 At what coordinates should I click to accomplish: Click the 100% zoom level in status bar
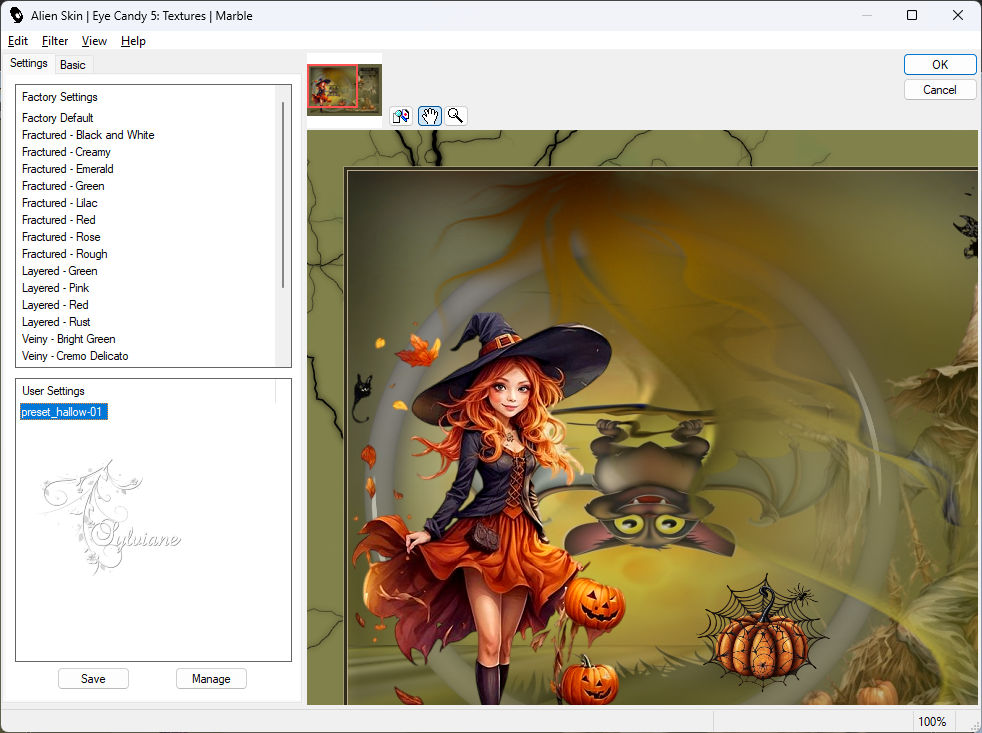tap(932, 721)
